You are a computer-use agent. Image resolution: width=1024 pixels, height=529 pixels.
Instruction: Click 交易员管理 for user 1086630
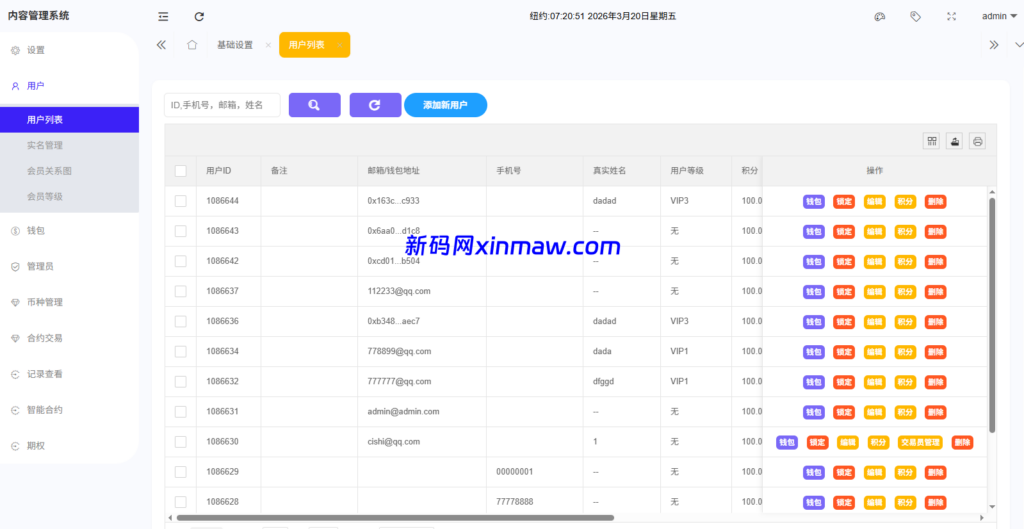coord(920,443)
